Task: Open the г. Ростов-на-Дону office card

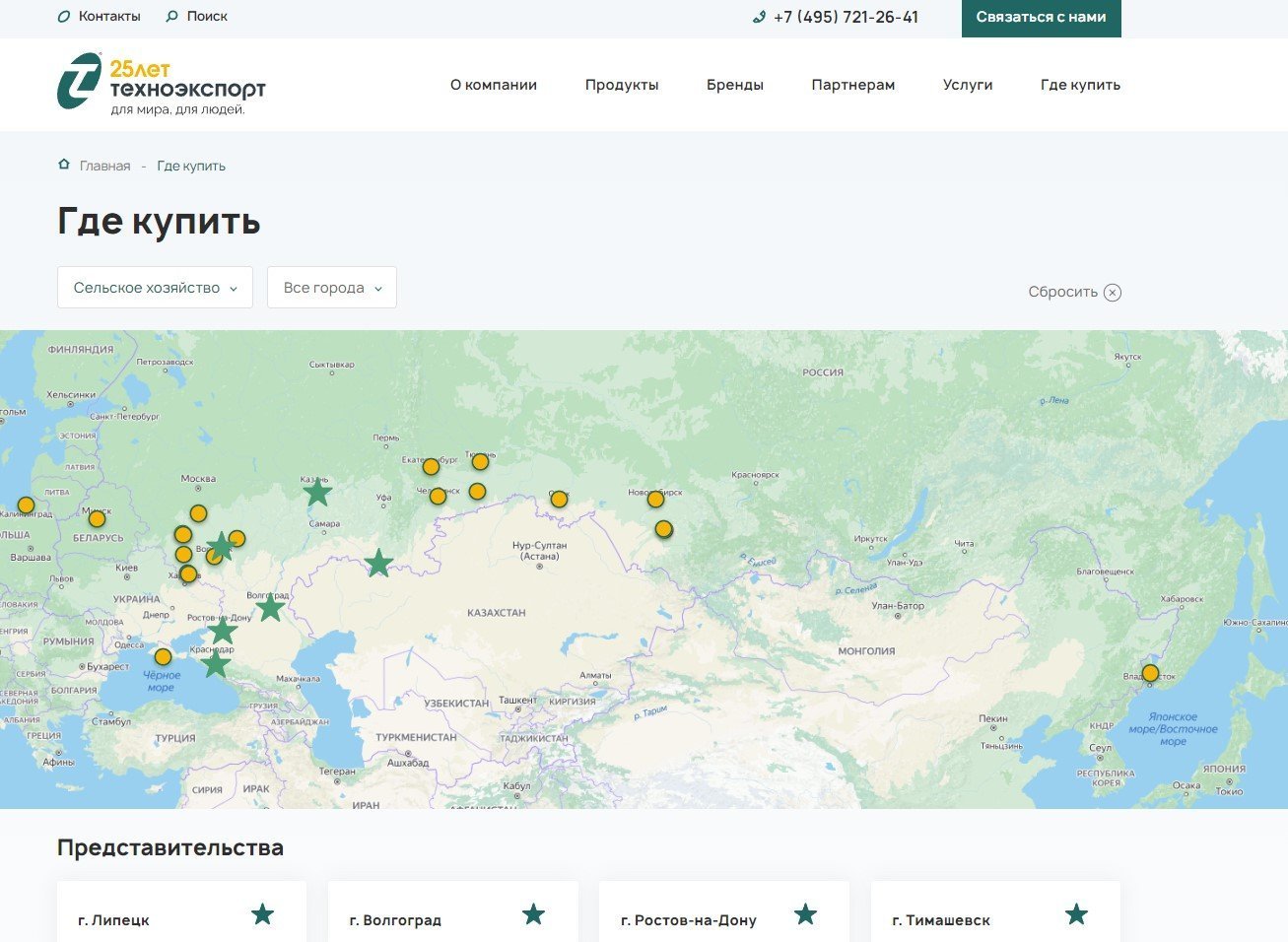Action: [x=723, y=918]
